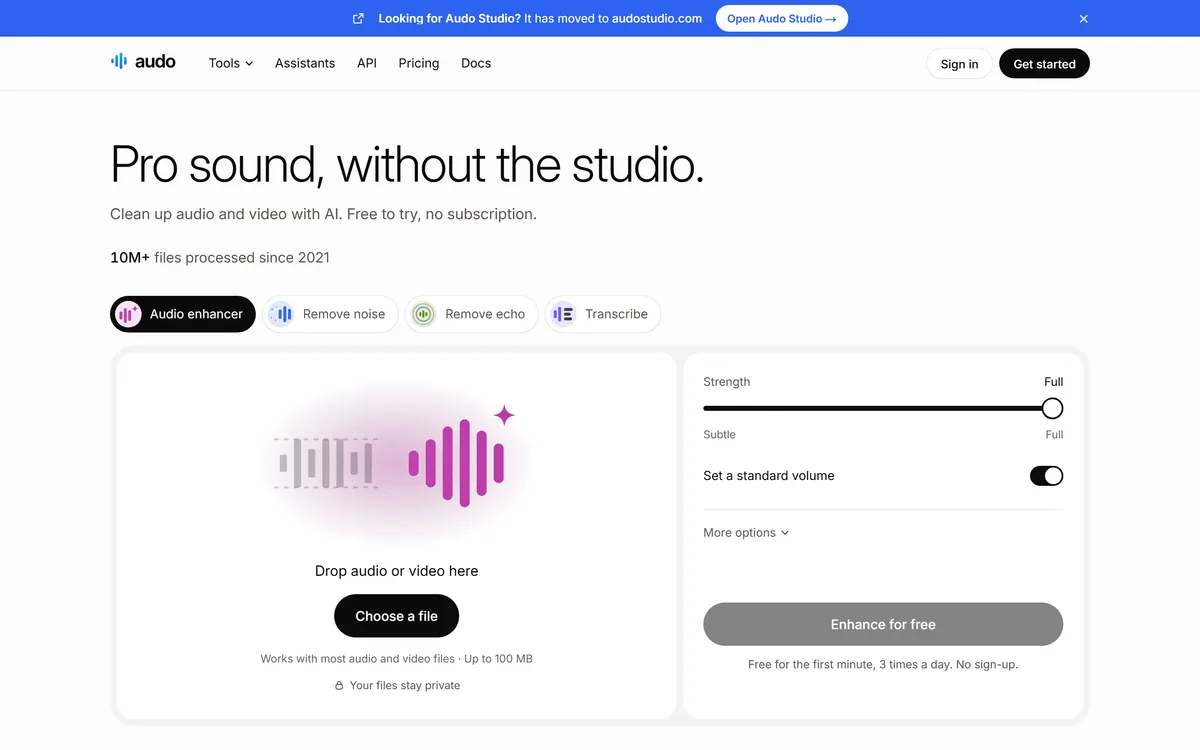Select the Remove noise tab
This screenshot has width=1200, height=750.
click(x=330, y=314)
